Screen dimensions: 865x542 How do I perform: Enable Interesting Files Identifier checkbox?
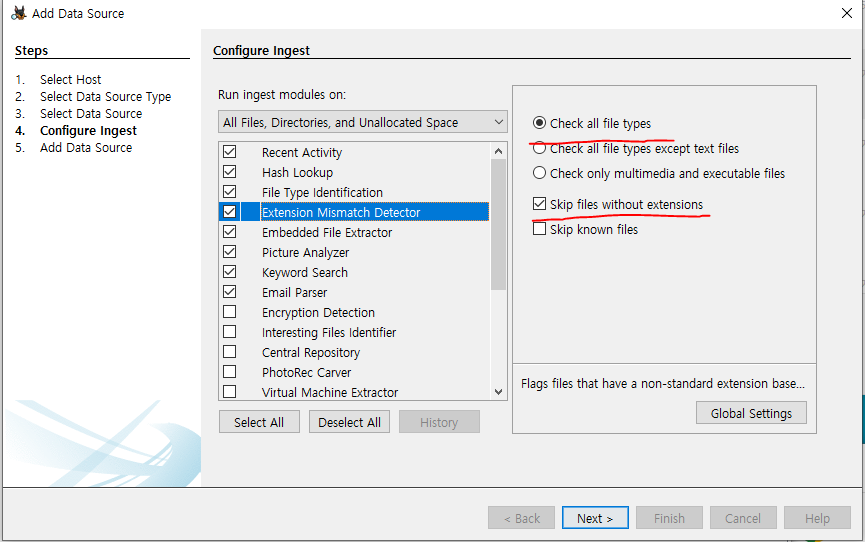229,332
